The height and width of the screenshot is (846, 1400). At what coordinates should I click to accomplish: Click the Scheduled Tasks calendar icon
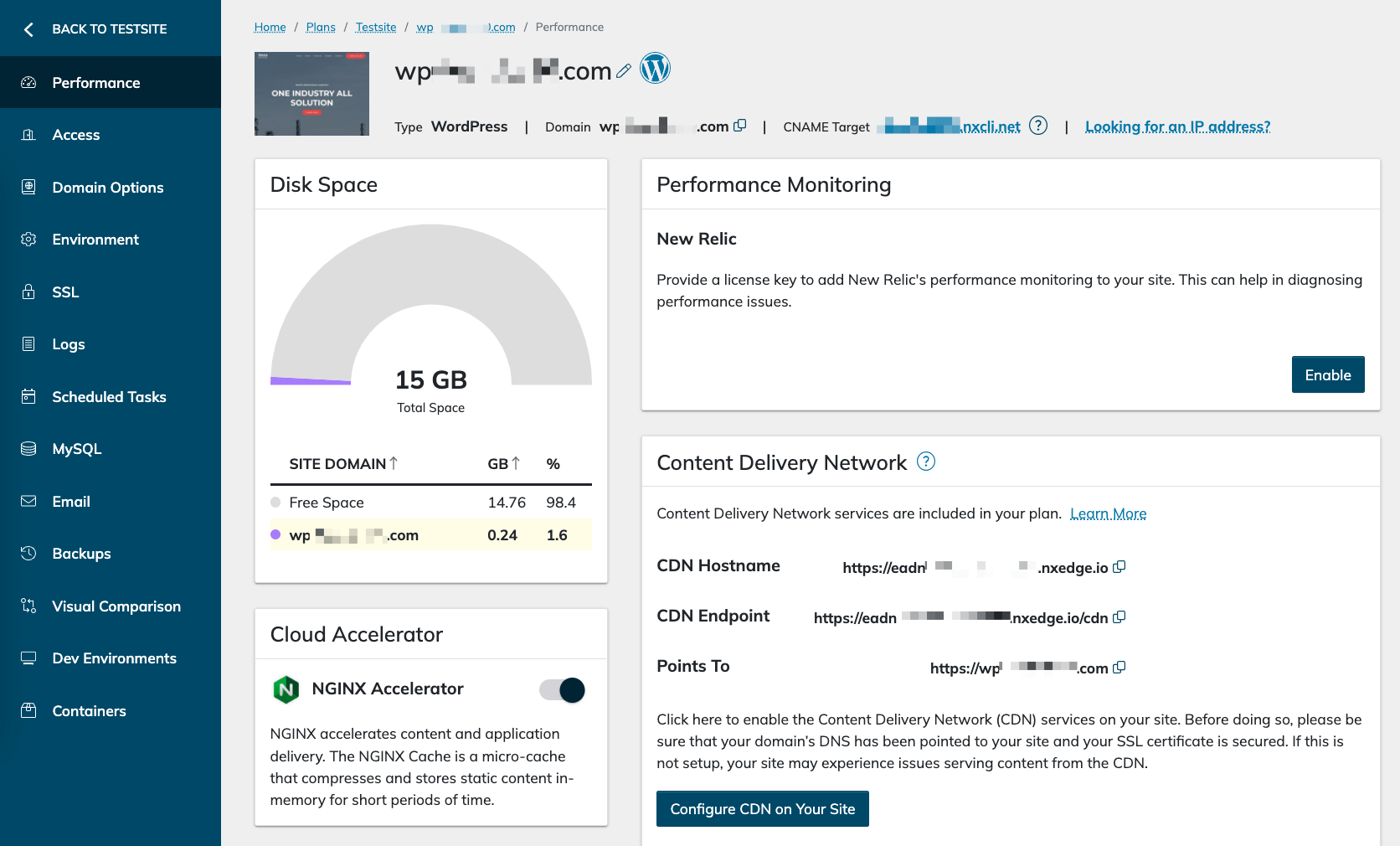28,396
